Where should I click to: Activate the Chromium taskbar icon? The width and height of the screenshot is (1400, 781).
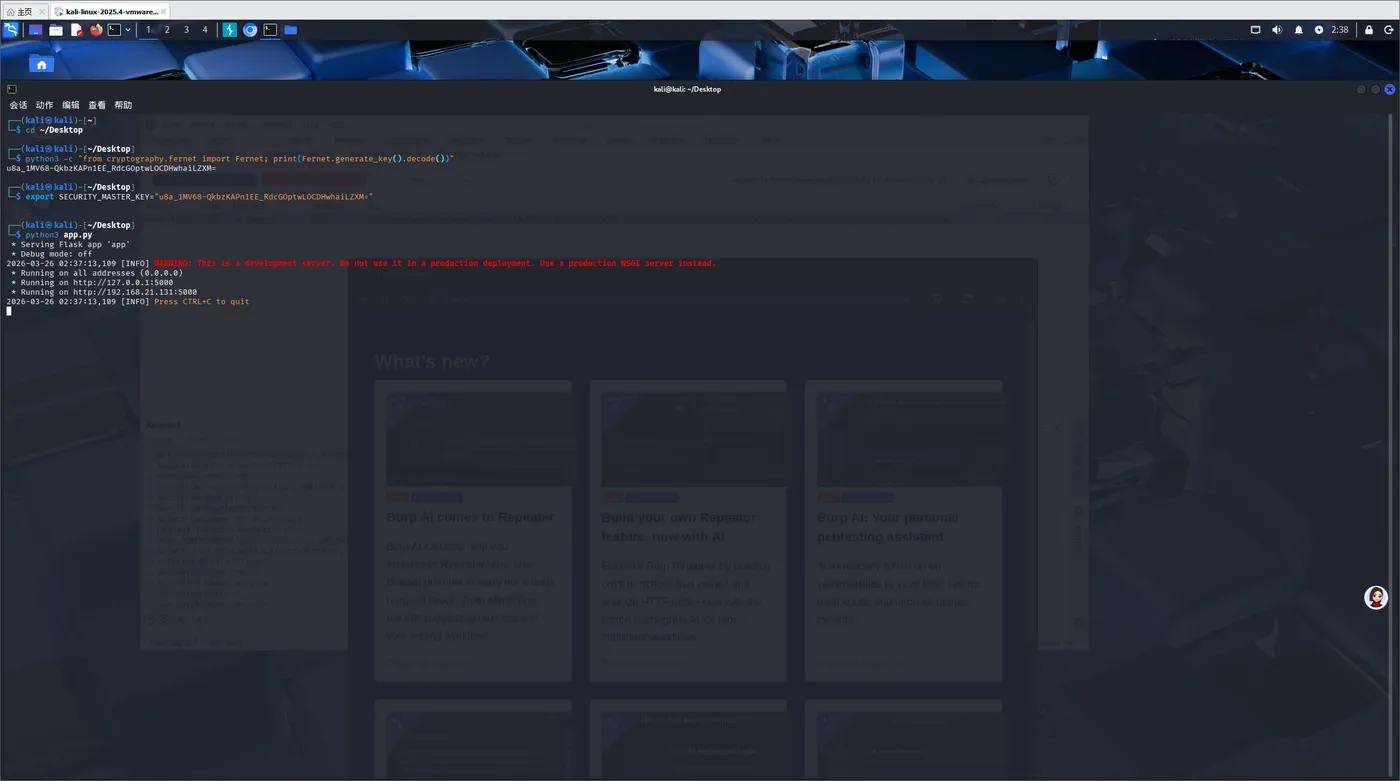[x=250, y=30]
